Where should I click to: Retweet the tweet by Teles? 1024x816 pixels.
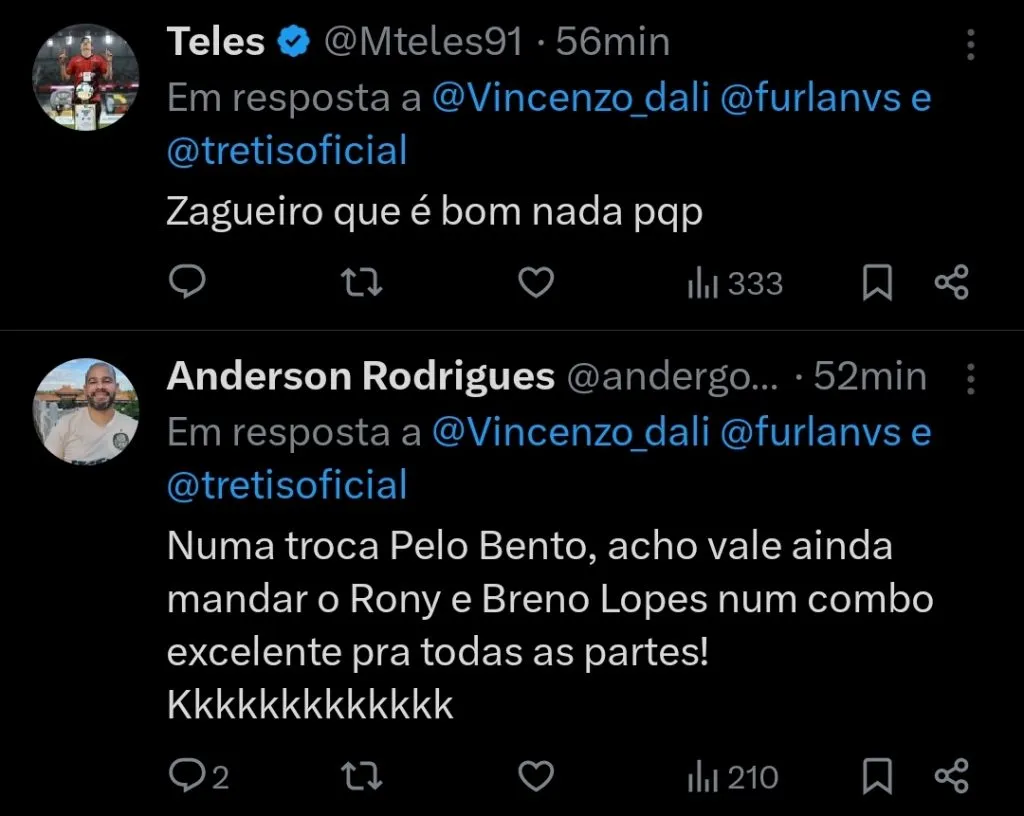(361, 282)
